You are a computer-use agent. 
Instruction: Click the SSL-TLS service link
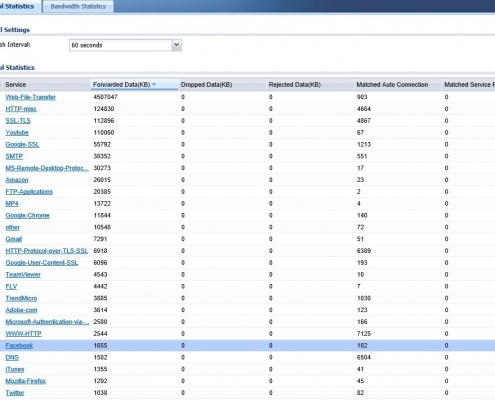[18, 121]
